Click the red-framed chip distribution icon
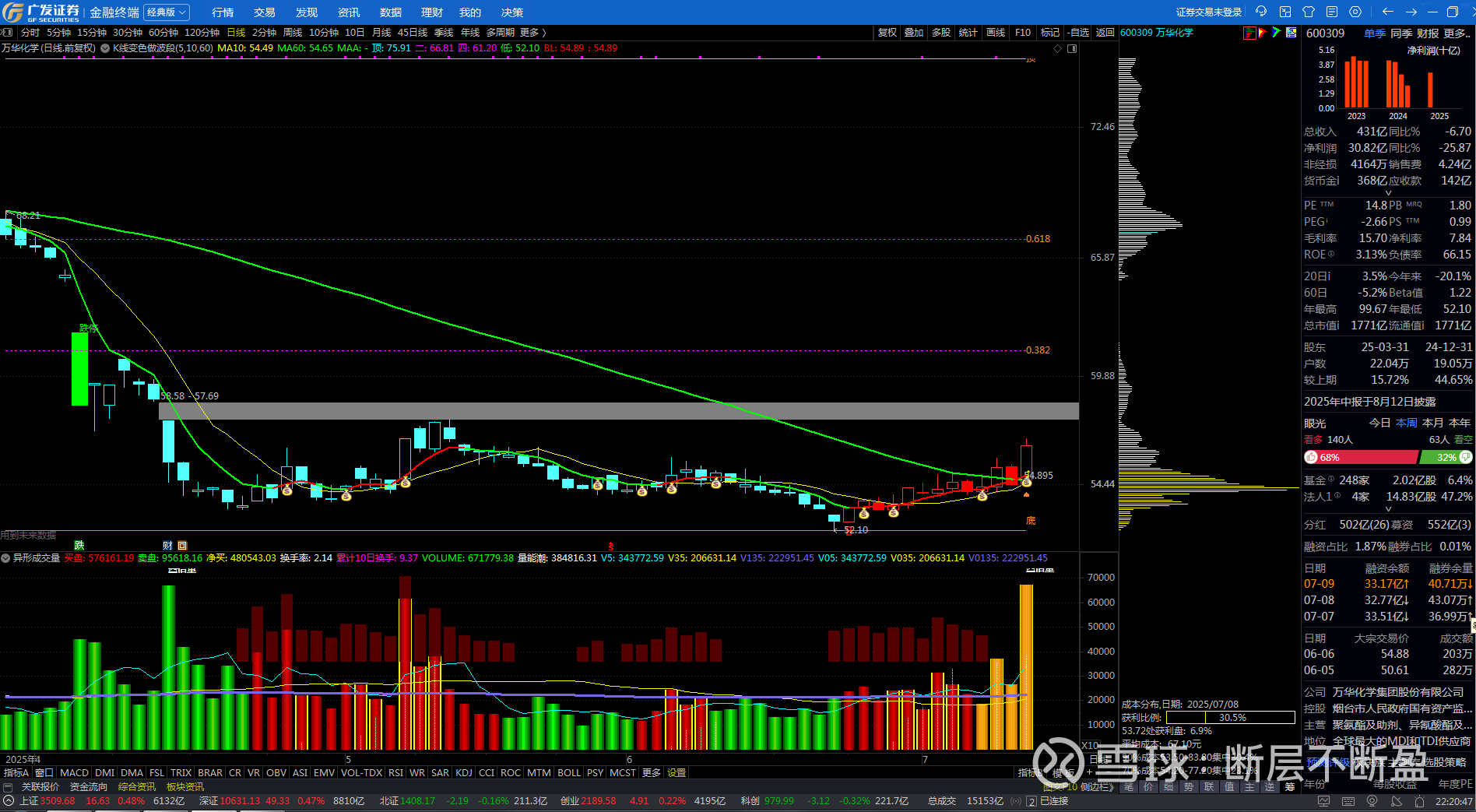The width and height of the screenshot is (1476, 812). tap(1249, 33)
